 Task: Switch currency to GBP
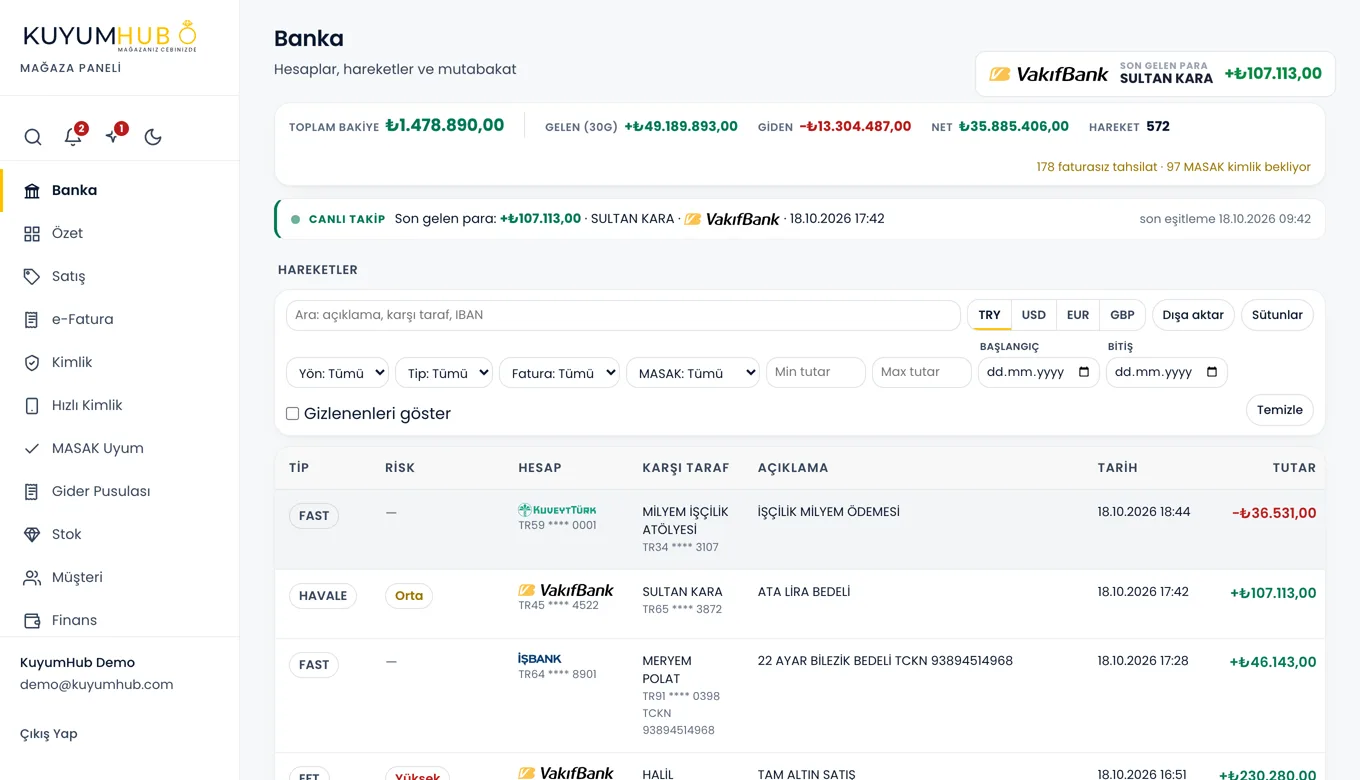[x=1122, y=315]
